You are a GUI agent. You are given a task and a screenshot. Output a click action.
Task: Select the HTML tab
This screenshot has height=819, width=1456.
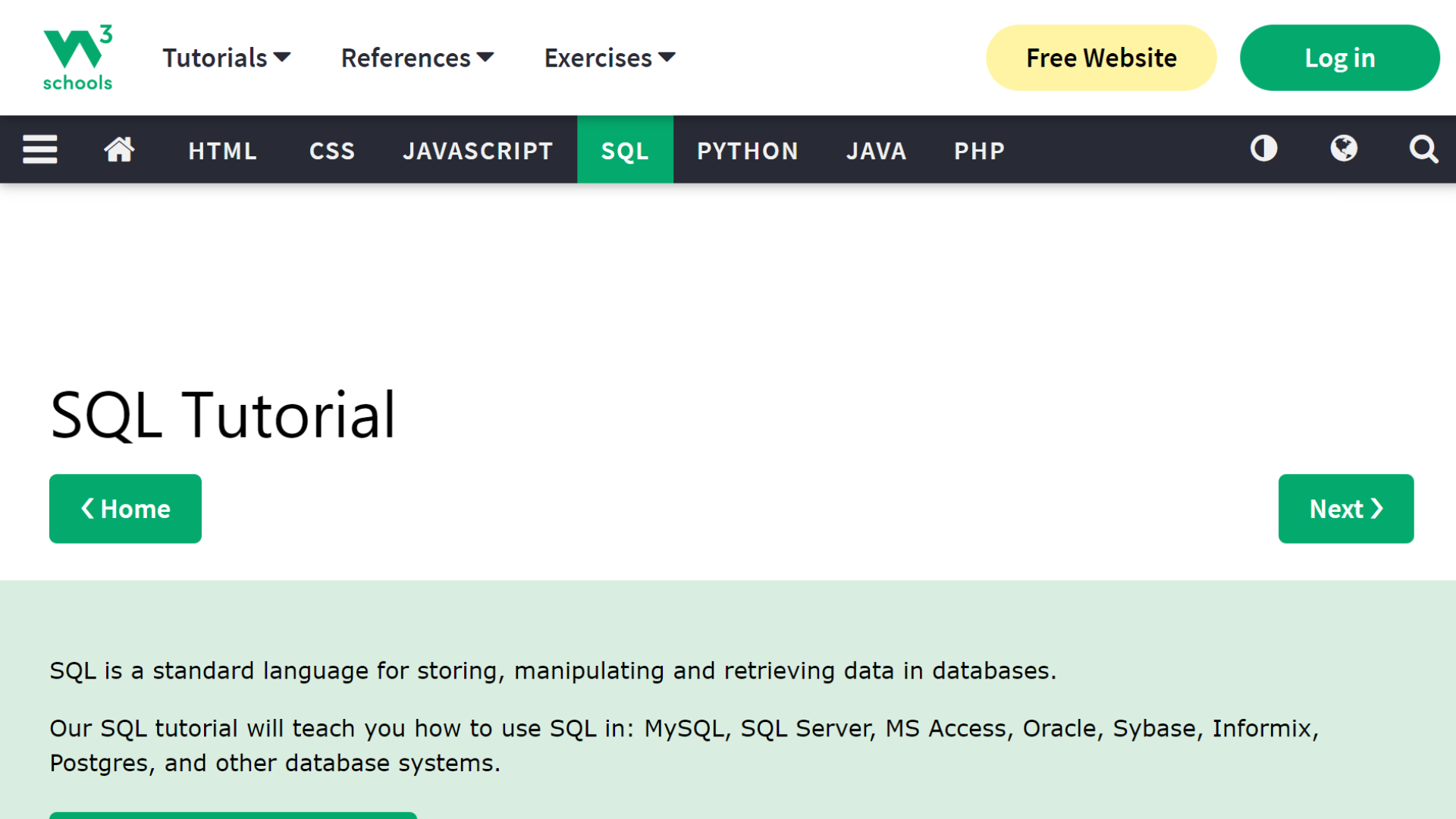[222, 149]
